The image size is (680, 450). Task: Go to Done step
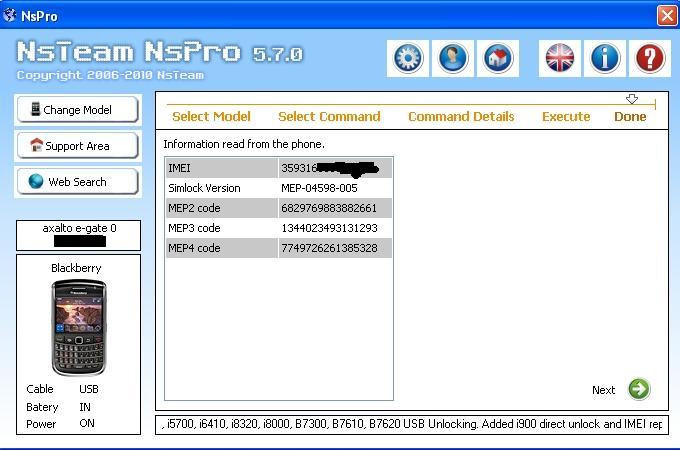click(x=630, y=117)
